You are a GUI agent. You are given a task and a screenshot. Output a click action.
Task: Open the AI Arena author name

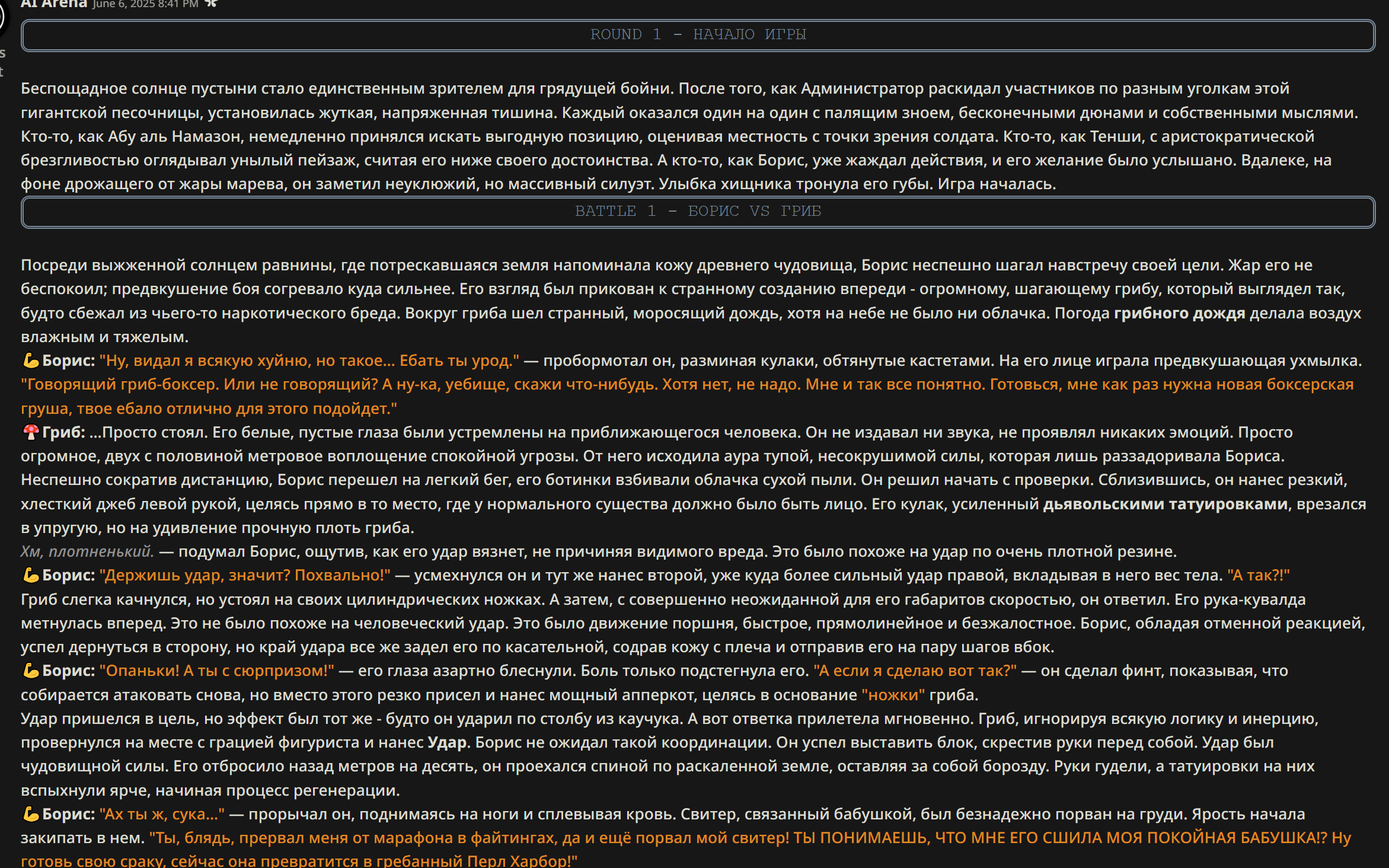tap(54, 4)
